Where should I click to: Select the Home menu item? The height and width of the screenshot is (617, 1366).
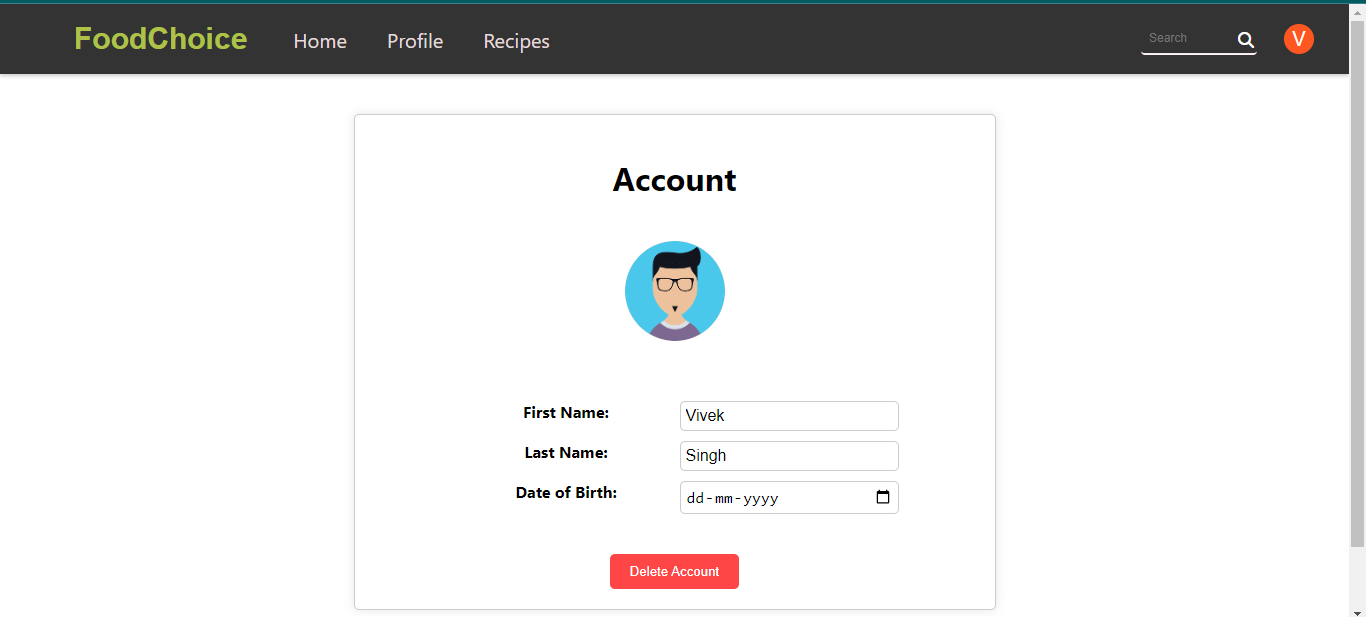[320, 41]
